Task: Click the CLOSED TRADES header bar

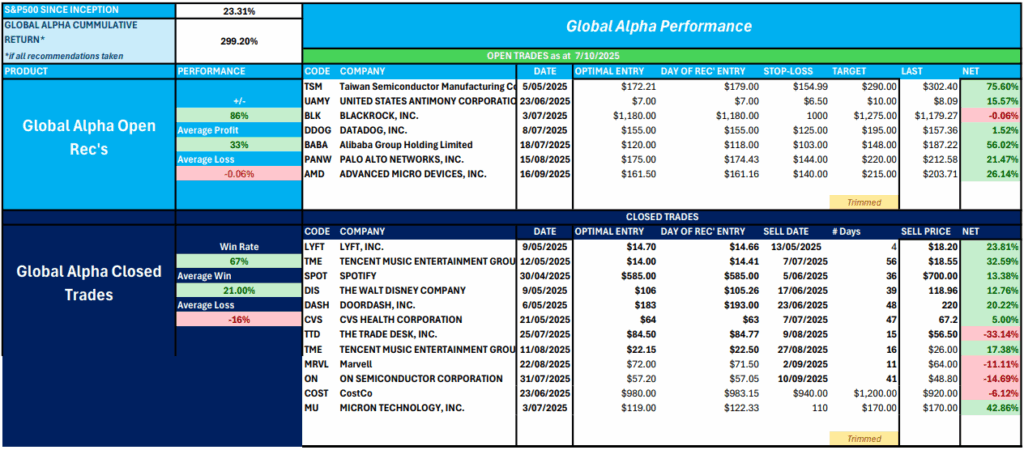Action: pos(662,215)
